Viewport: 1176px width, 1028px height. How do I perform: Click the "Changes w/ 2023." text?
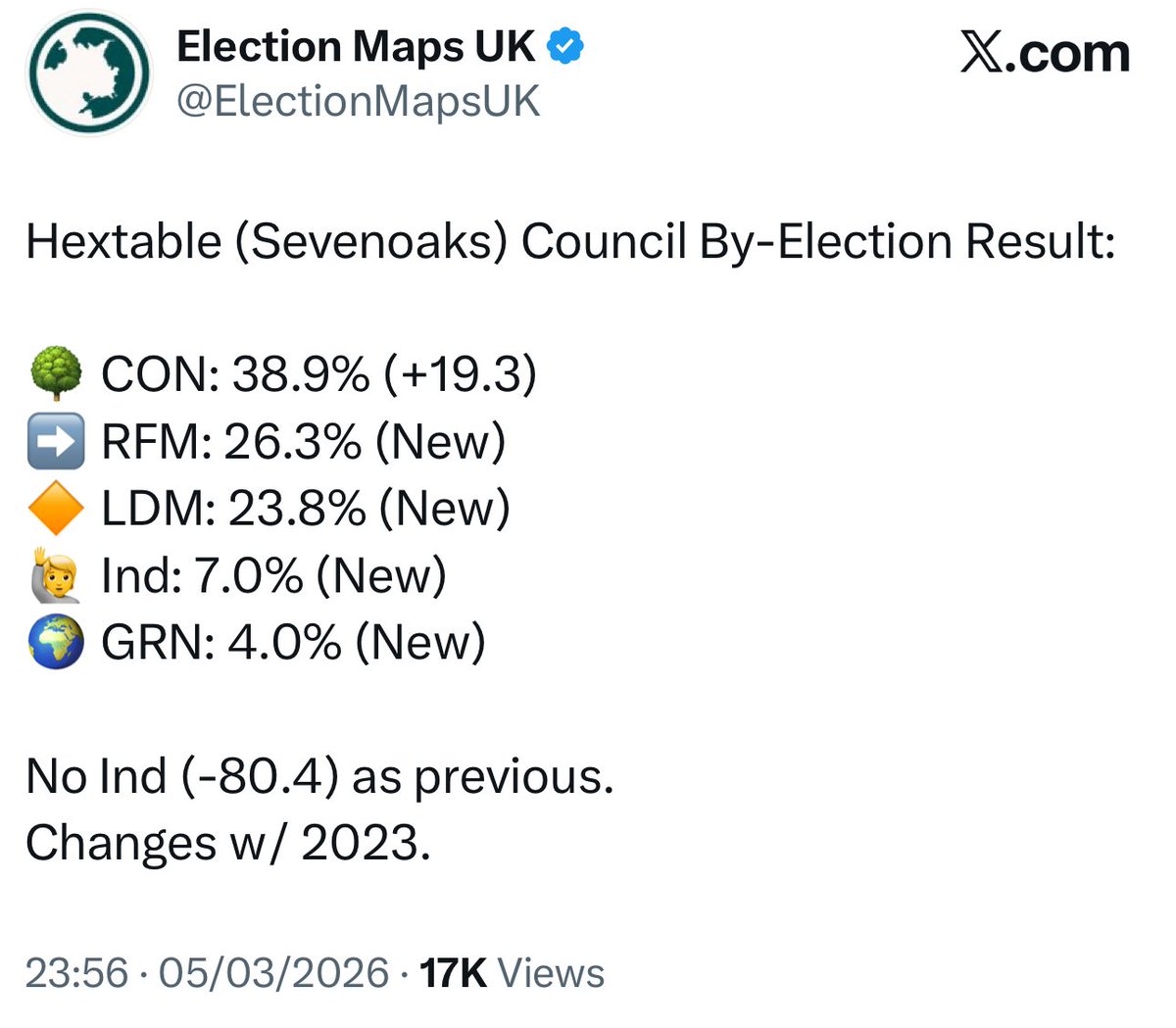[228, 844]
